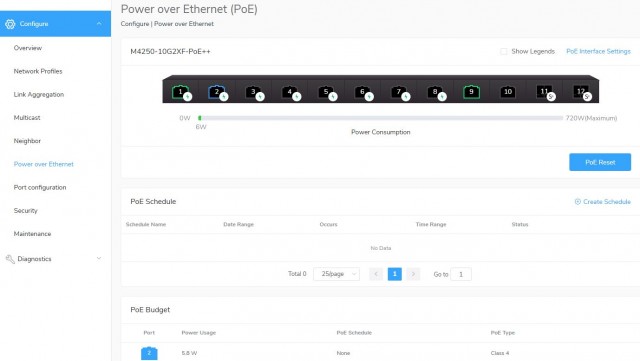Viewport: 640px width, 361px height.
Task: Open Port configuration in sidebar
Action: point(40,187)
